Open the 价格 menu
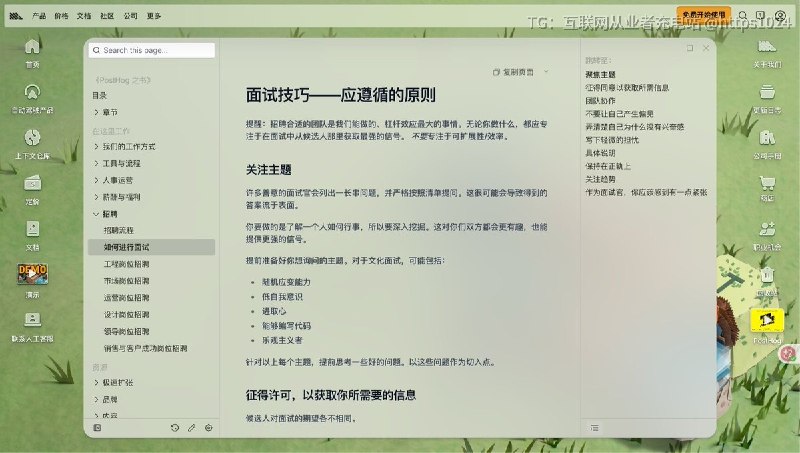The width and height of the screenshot is (800, 453). [x=61, y=16]
